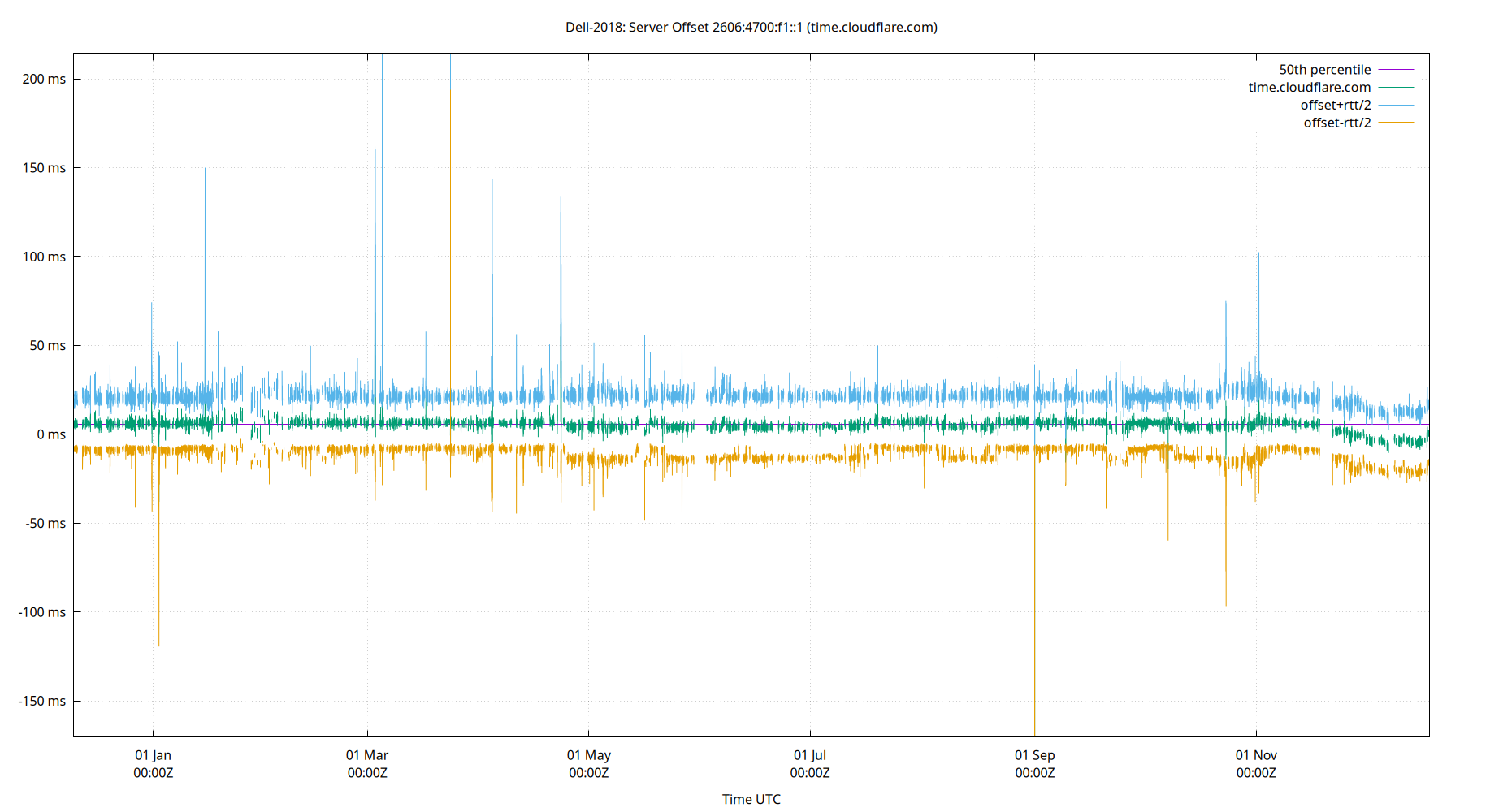Select the Time UTC axis label
Screen dimensions: 1503x812
(x=751, y=799)
